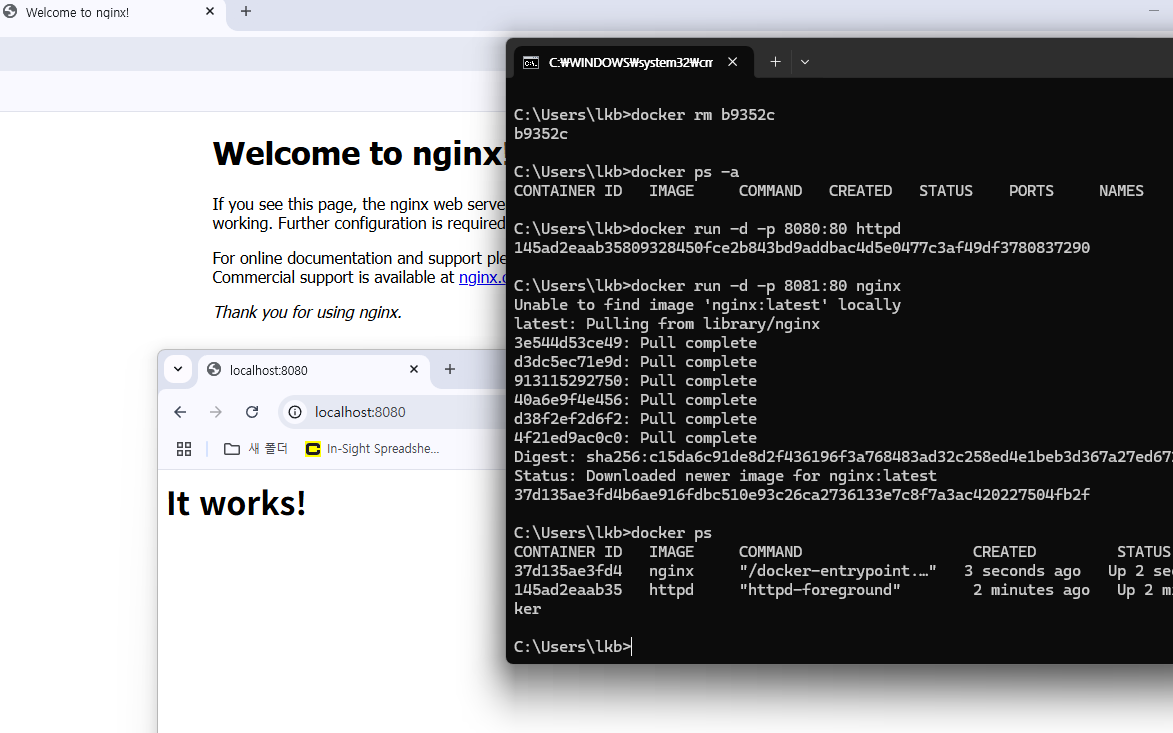This screenshot has width=1173, height=733.
Task: View site information icon beside localhost:8080 address
Action: tap(295, 412)
